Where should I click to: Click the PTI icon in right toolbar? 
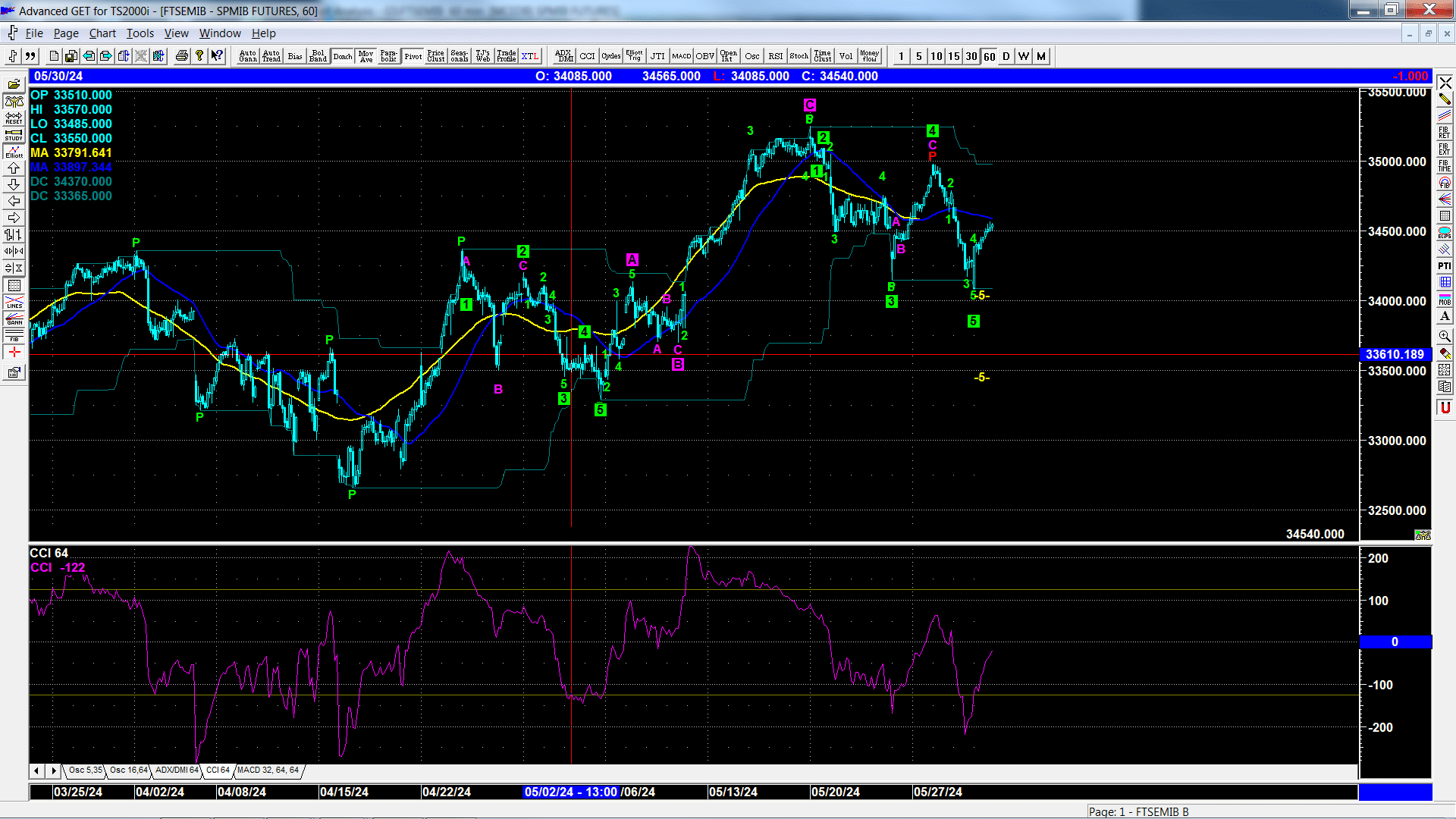point(1445,265)
